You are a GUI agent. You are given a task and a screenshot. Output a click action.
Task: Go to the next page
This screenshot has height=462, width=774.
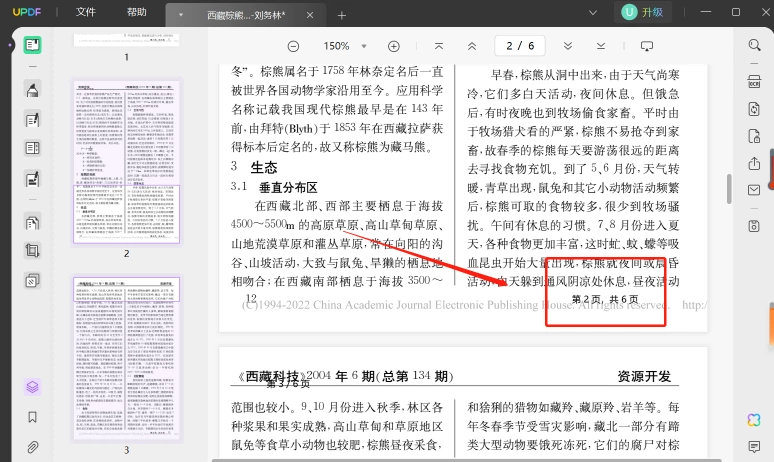568,46
